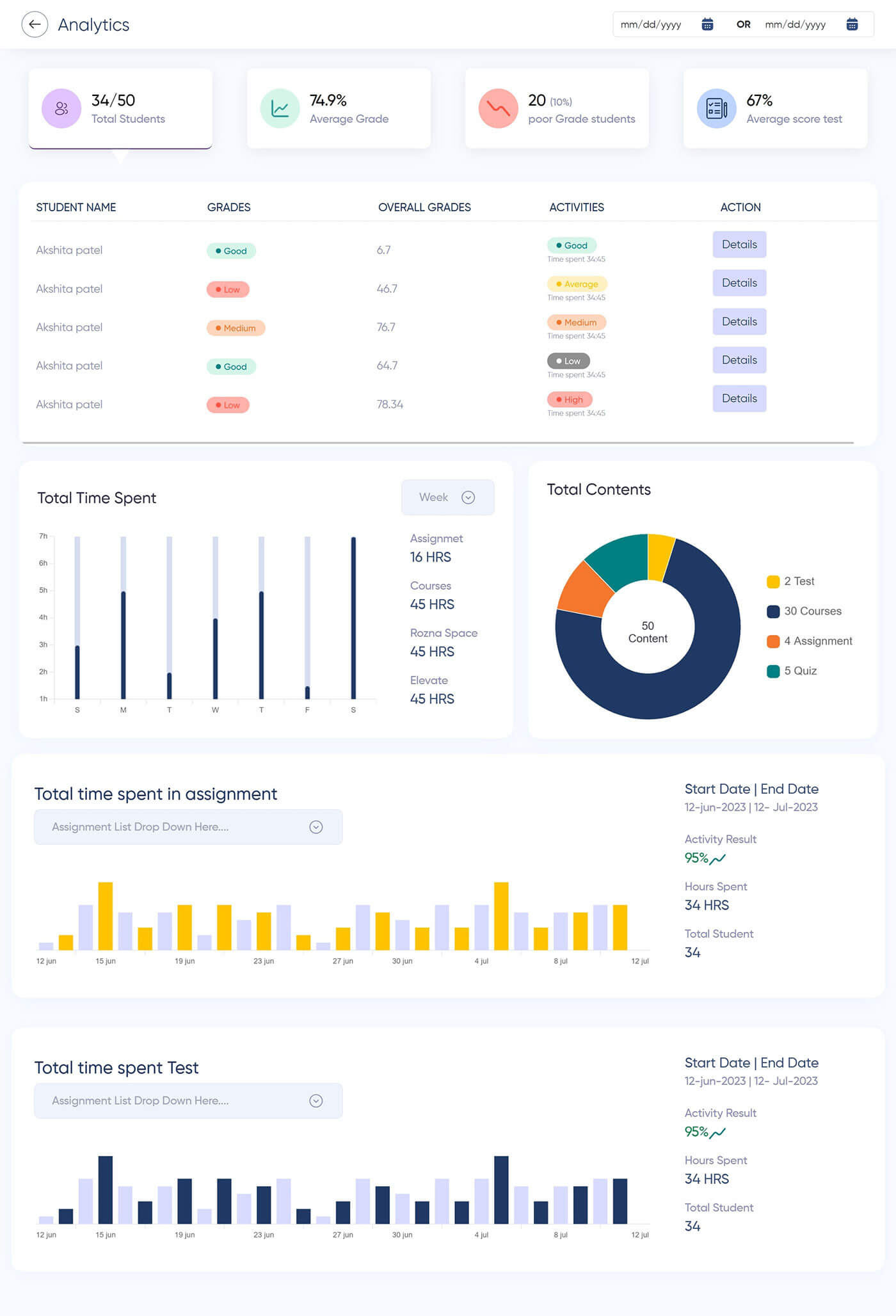Open Details for the student with 78.34 grade
The image size is (896, 1316).
click(x=739, y=398)
